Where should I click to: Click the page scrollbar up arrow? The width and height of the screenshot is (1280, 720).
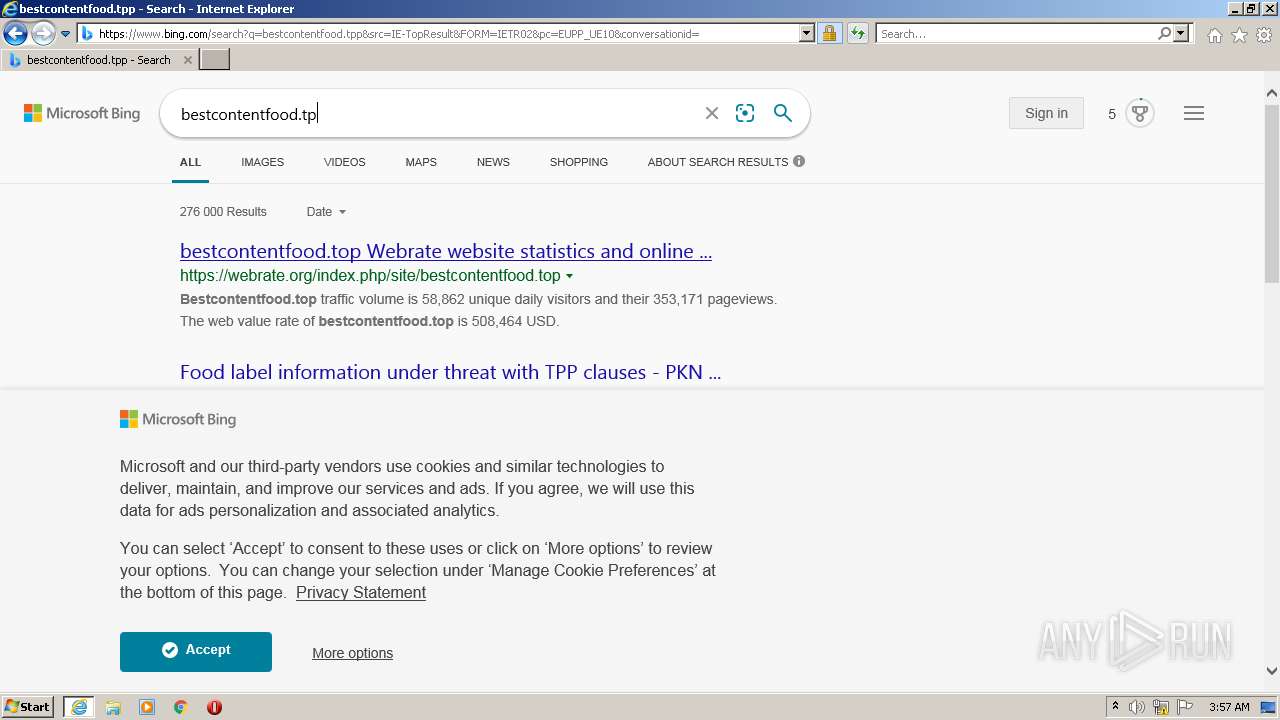pos(1272,93)
